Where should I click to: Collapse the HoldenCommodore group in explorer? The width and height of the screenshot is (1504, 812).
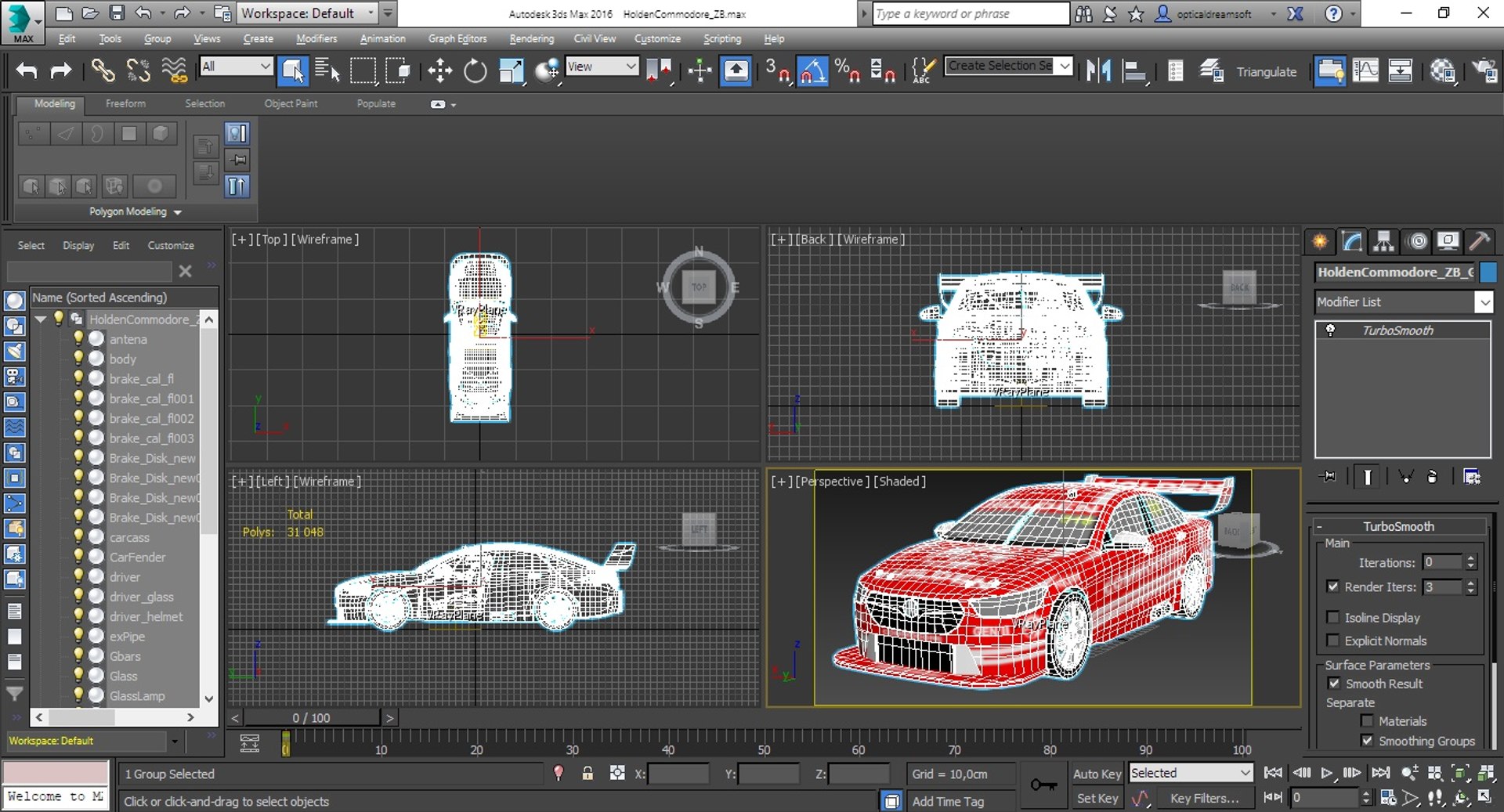pyautogui.click(x=41, y=319)
